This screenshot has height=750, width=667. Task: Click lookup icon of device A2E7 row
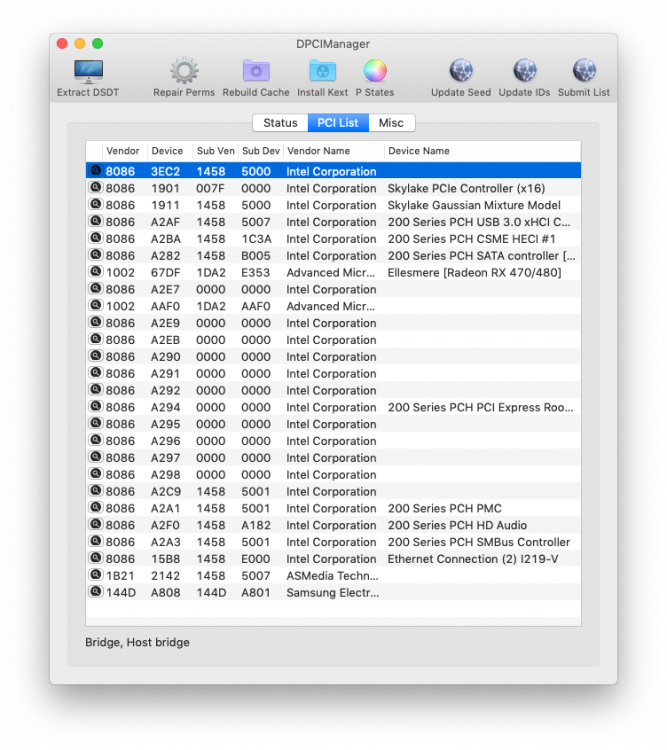(96, 288)
